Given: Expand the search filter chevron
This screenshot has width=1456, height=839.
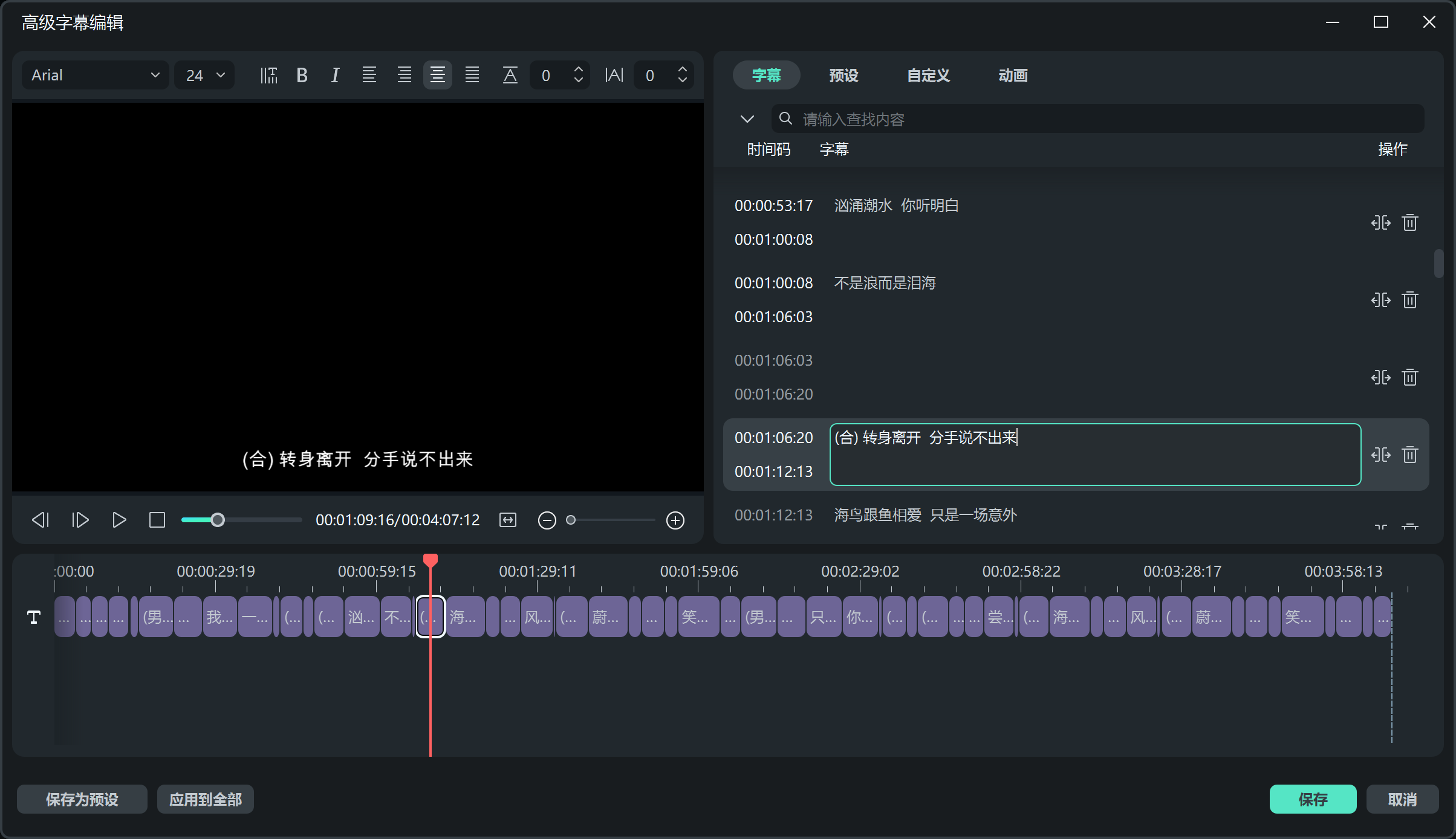Looking at the screenshot, I should click(747, 118).
